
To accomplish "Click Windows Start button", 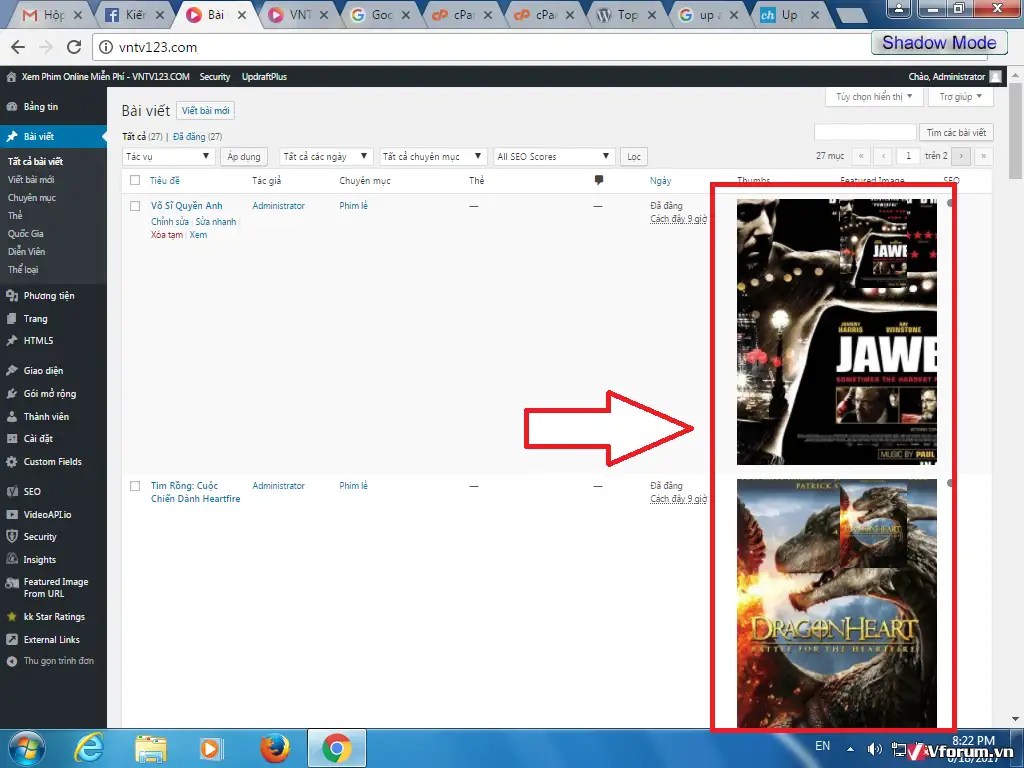I will point(26,748).
